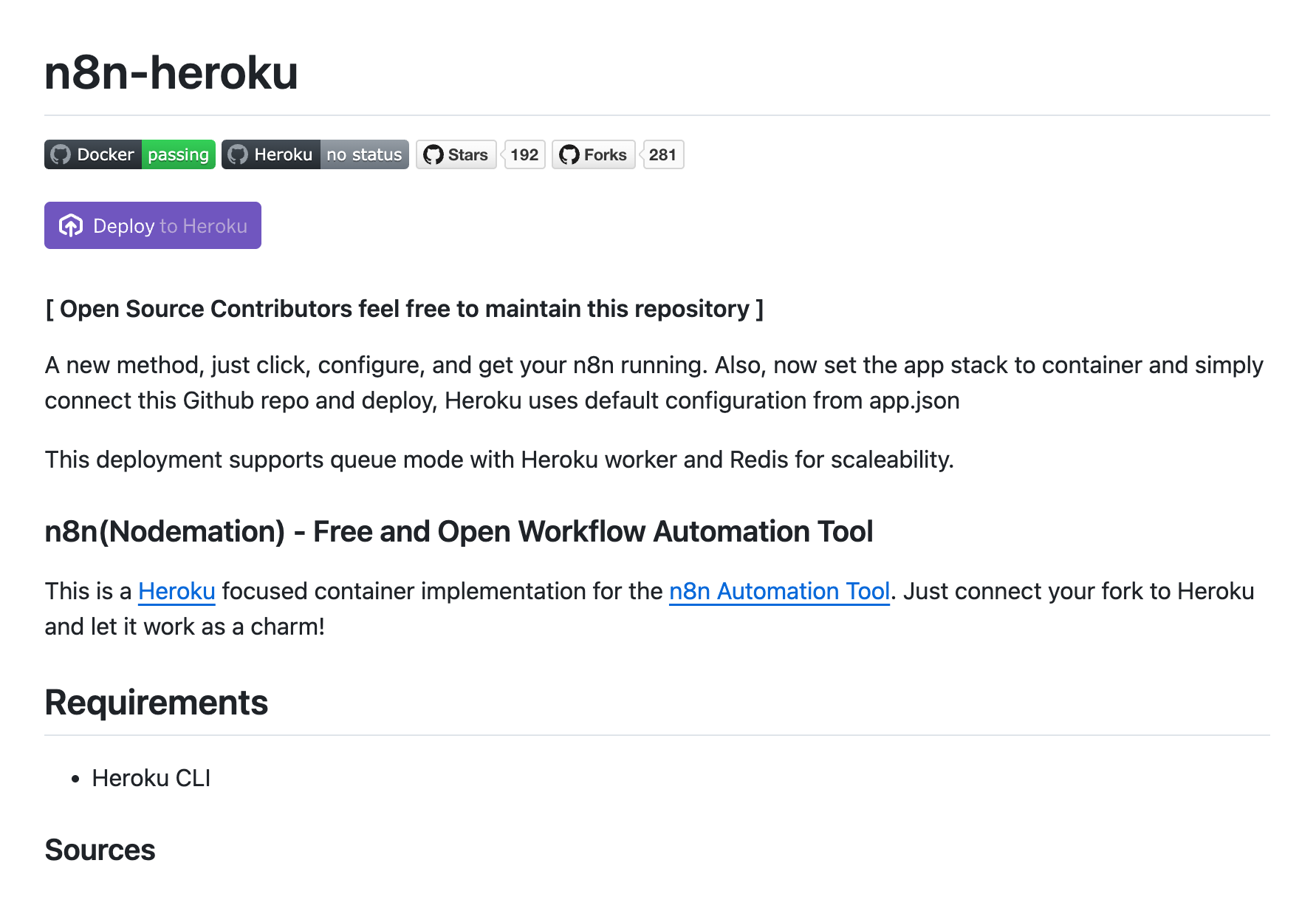1316x897 pixels.
Task: Click the no status indicator on Heroku badge
Action: [x=363, y=154]
